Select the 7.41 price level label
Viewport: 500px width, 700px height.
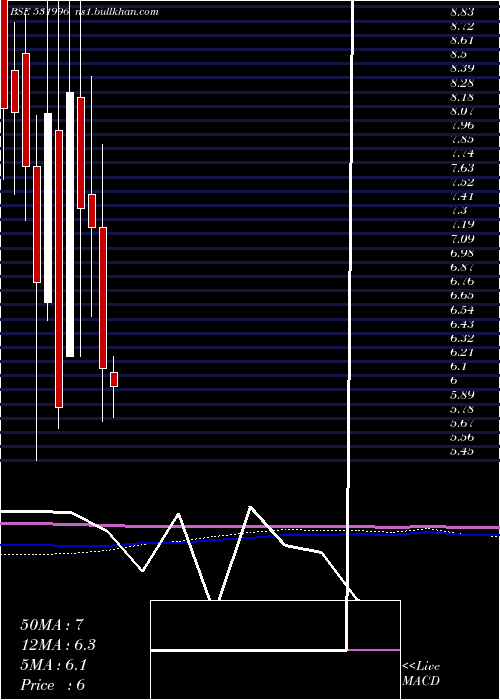click(x=462, y=196)
